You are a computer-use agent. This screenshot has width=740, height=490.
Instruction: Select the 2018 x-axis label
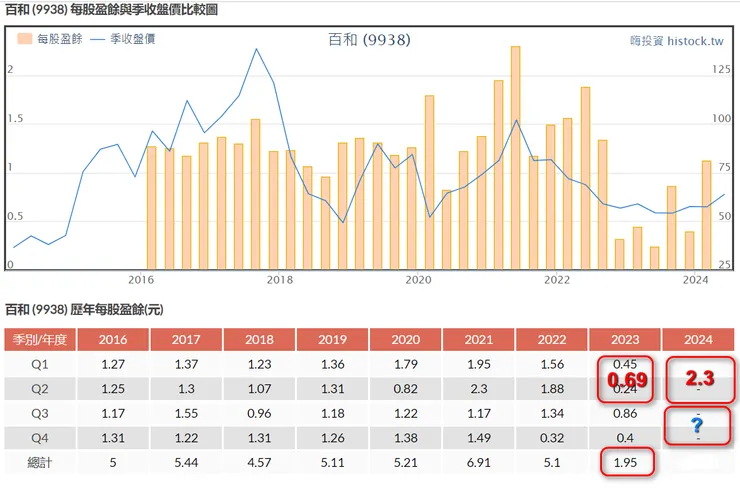(280, 280)
